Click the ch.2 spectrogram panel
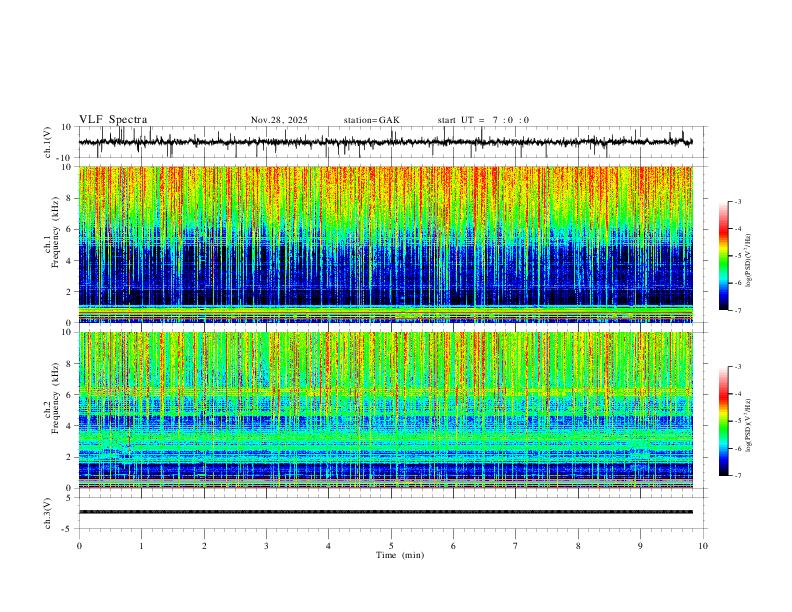 (385, 410)
